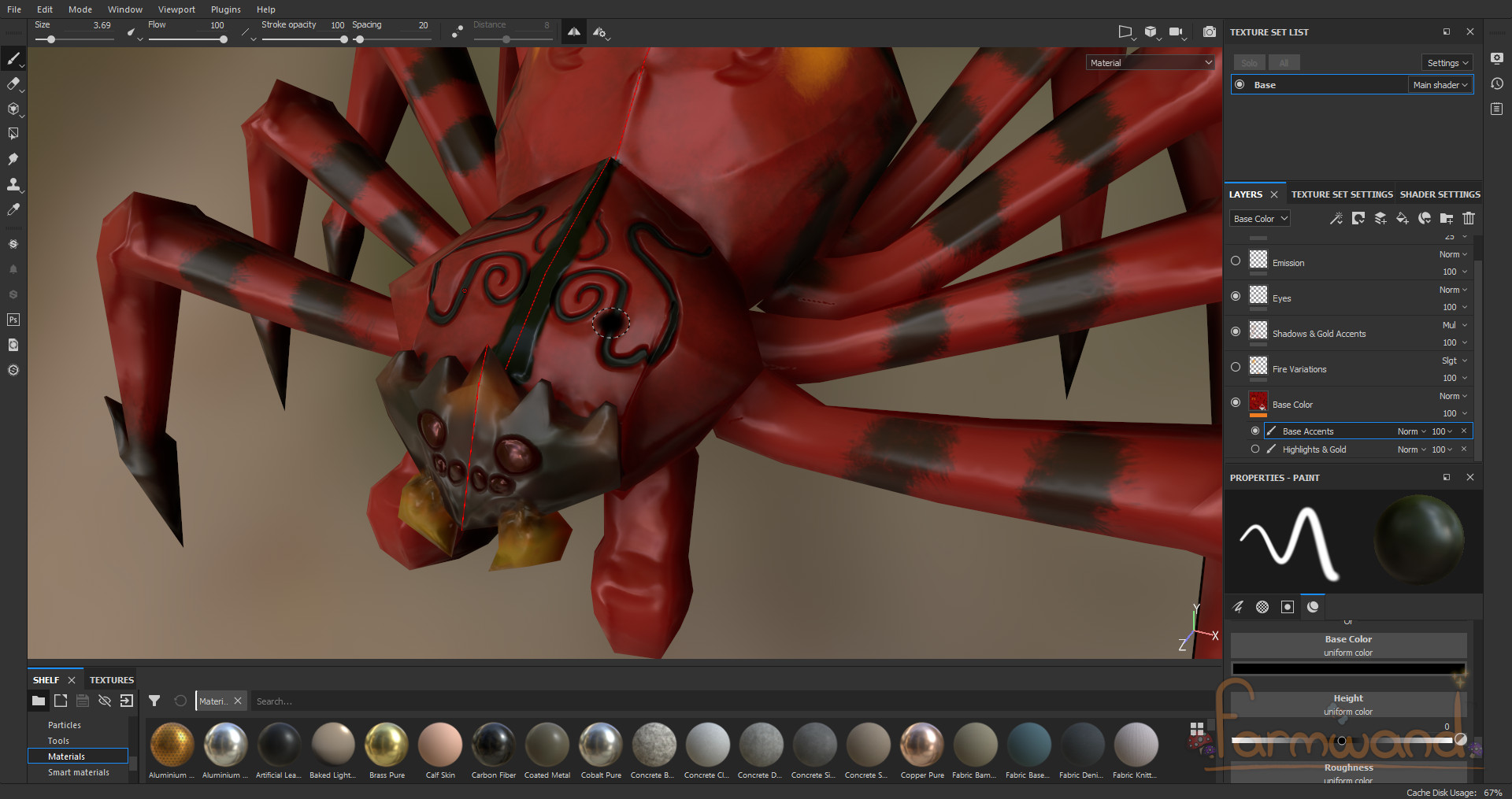The image size is (1512, 799).
Task: Disable the Base Accents paint effect
Action: (1255, 431)
